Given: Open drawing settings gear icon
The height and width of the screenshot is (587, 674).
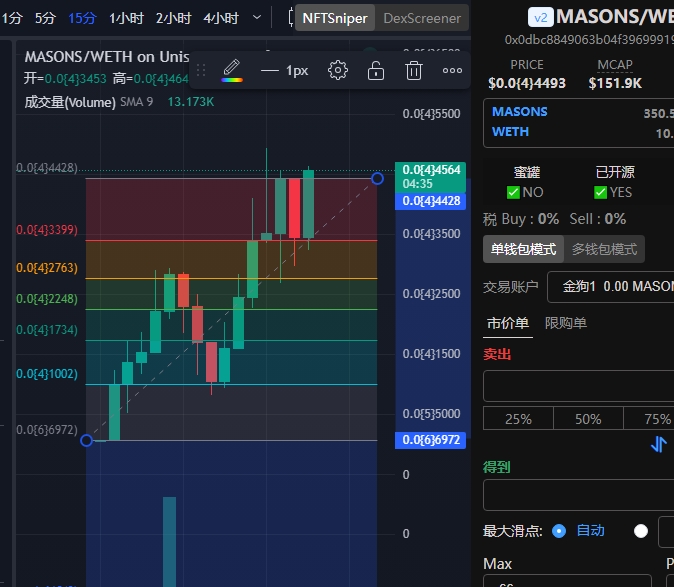Looking at the screenshot, I should click(x=338, y=70).
